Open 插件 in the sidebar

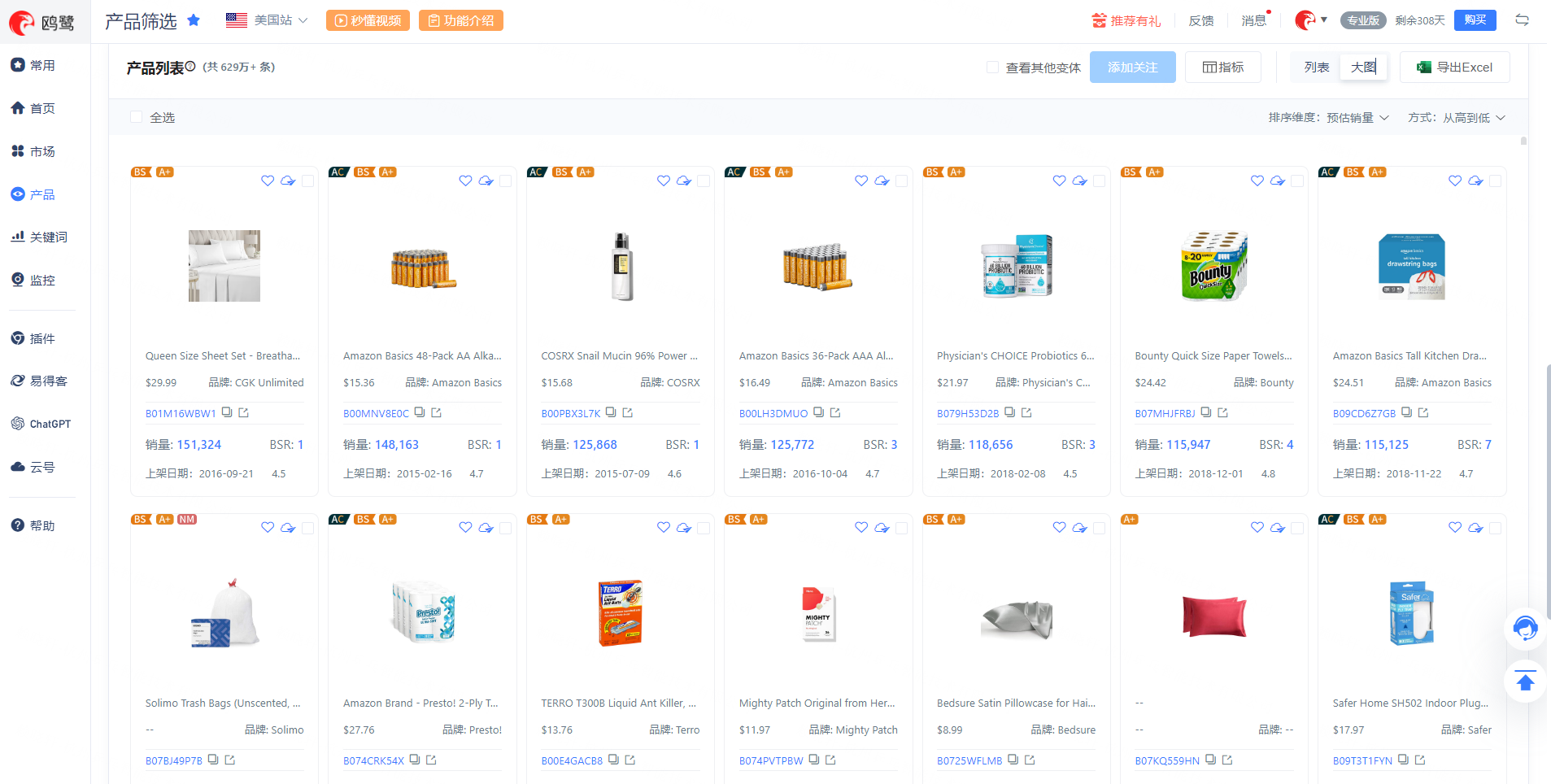(33, 338)
